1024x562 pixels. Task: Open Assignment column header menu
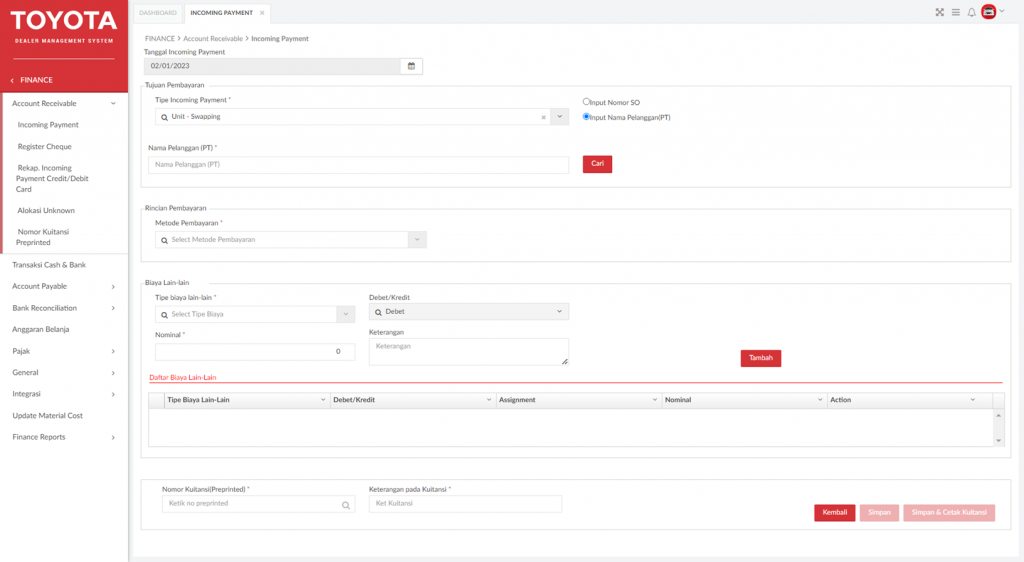[654, 400]
